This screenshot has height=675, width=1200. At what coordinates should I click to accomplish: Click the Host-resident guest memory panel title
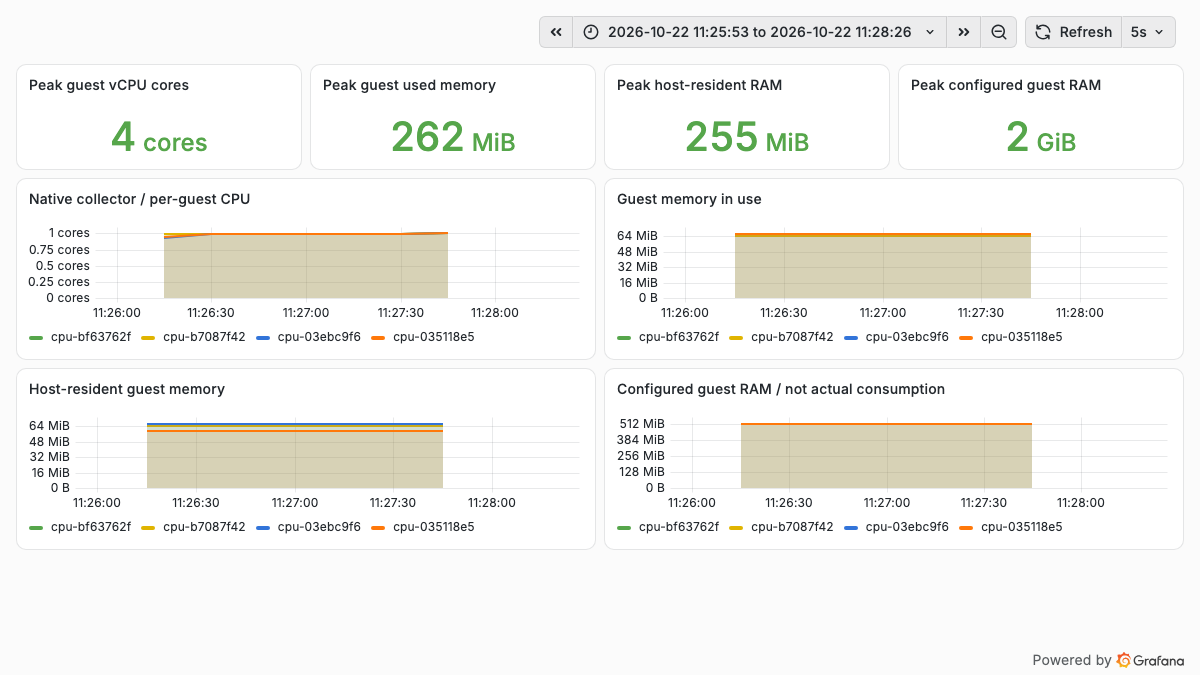pyautogui.click(x=127, y=389)
